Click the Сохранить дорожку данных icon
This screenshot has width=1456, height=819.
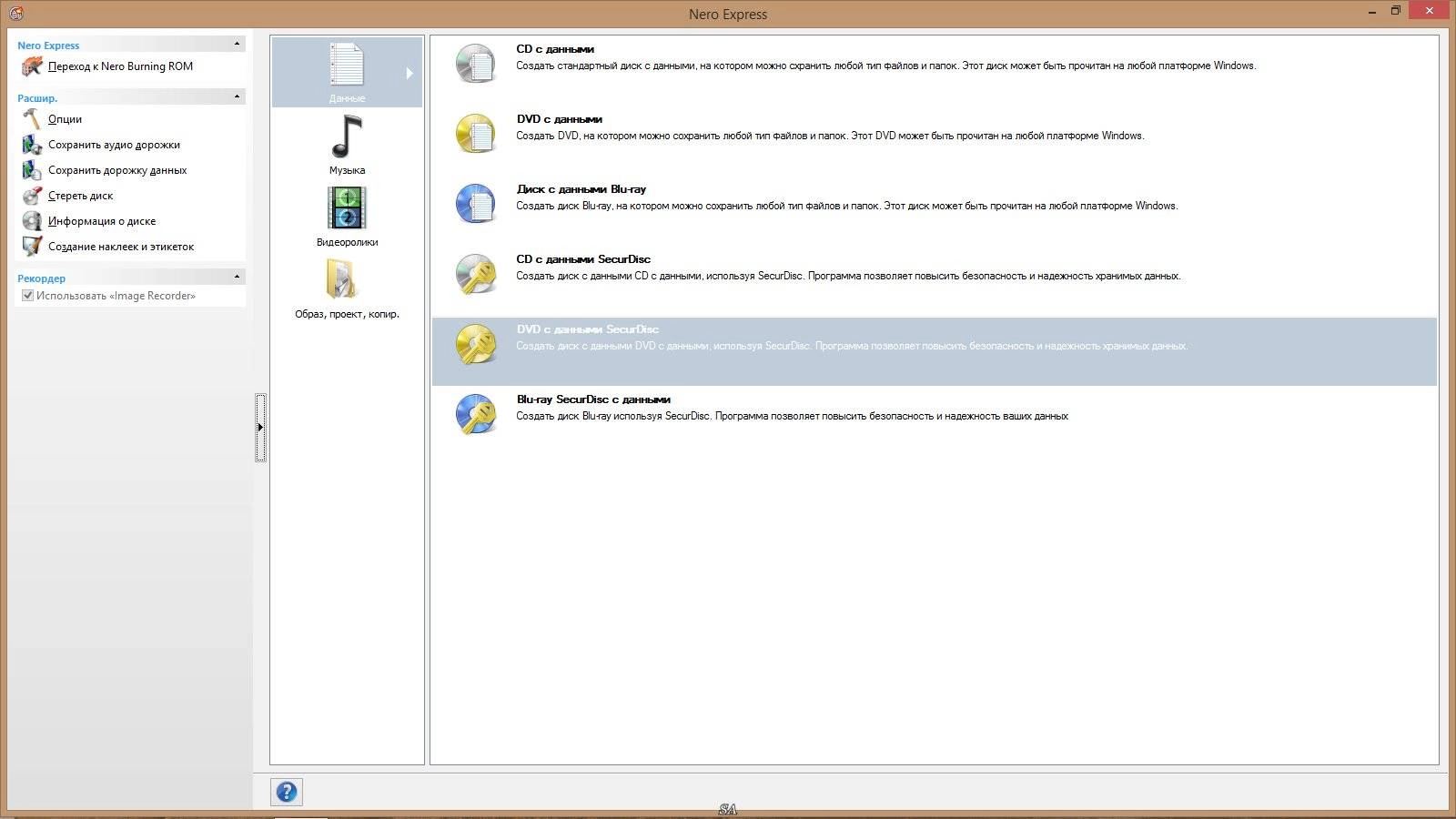click(x=32, y=170)
